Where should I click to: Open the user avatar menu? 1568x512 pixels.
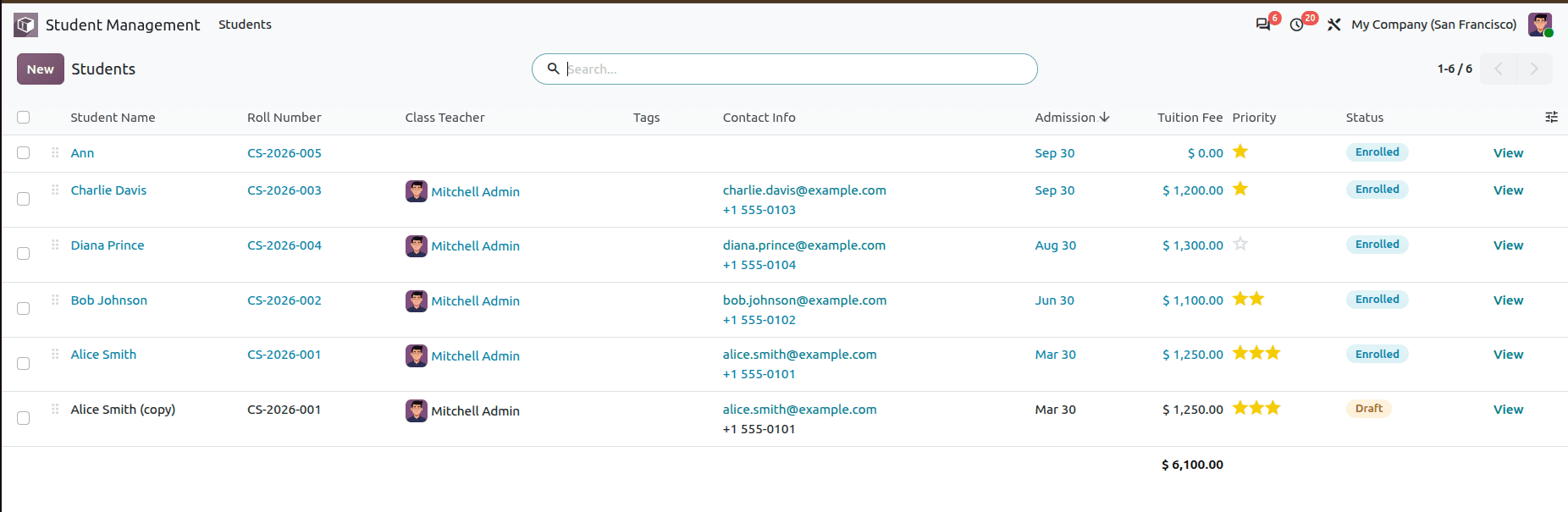click(1540, 25)
